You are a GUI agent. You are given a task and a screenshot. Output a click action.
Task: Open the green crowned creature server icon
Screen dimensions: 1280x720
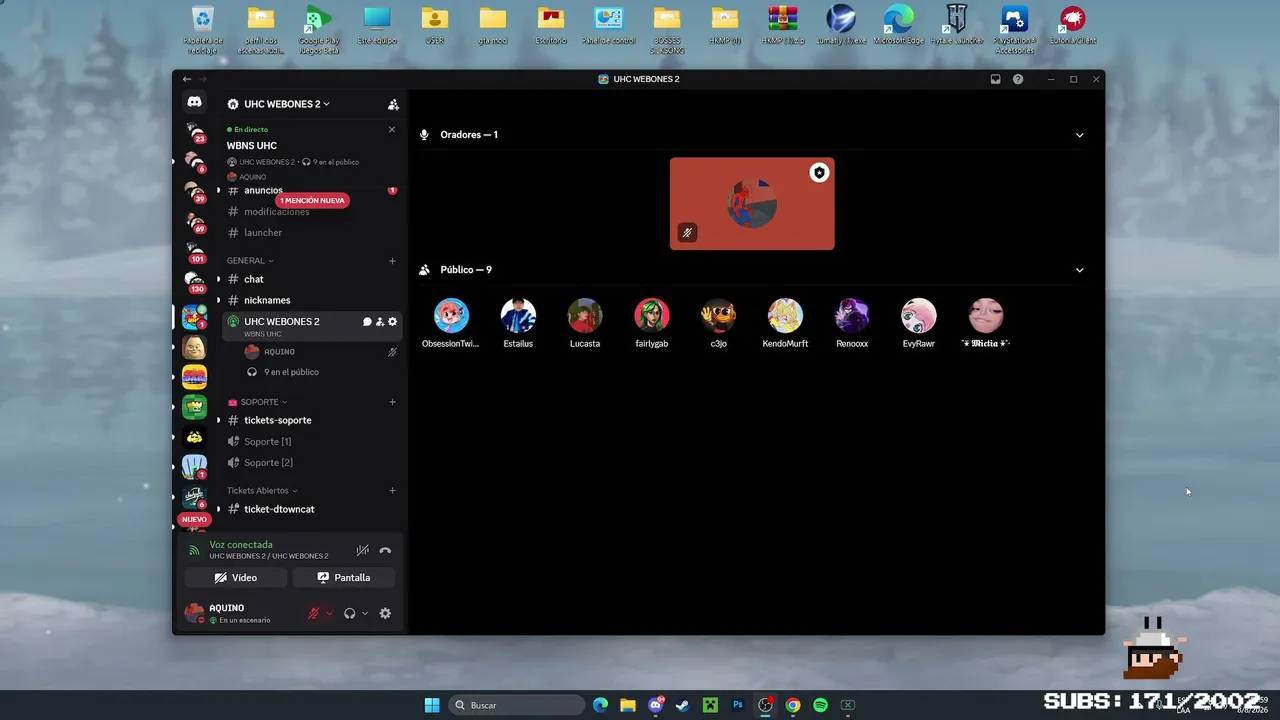pos(194,406)
